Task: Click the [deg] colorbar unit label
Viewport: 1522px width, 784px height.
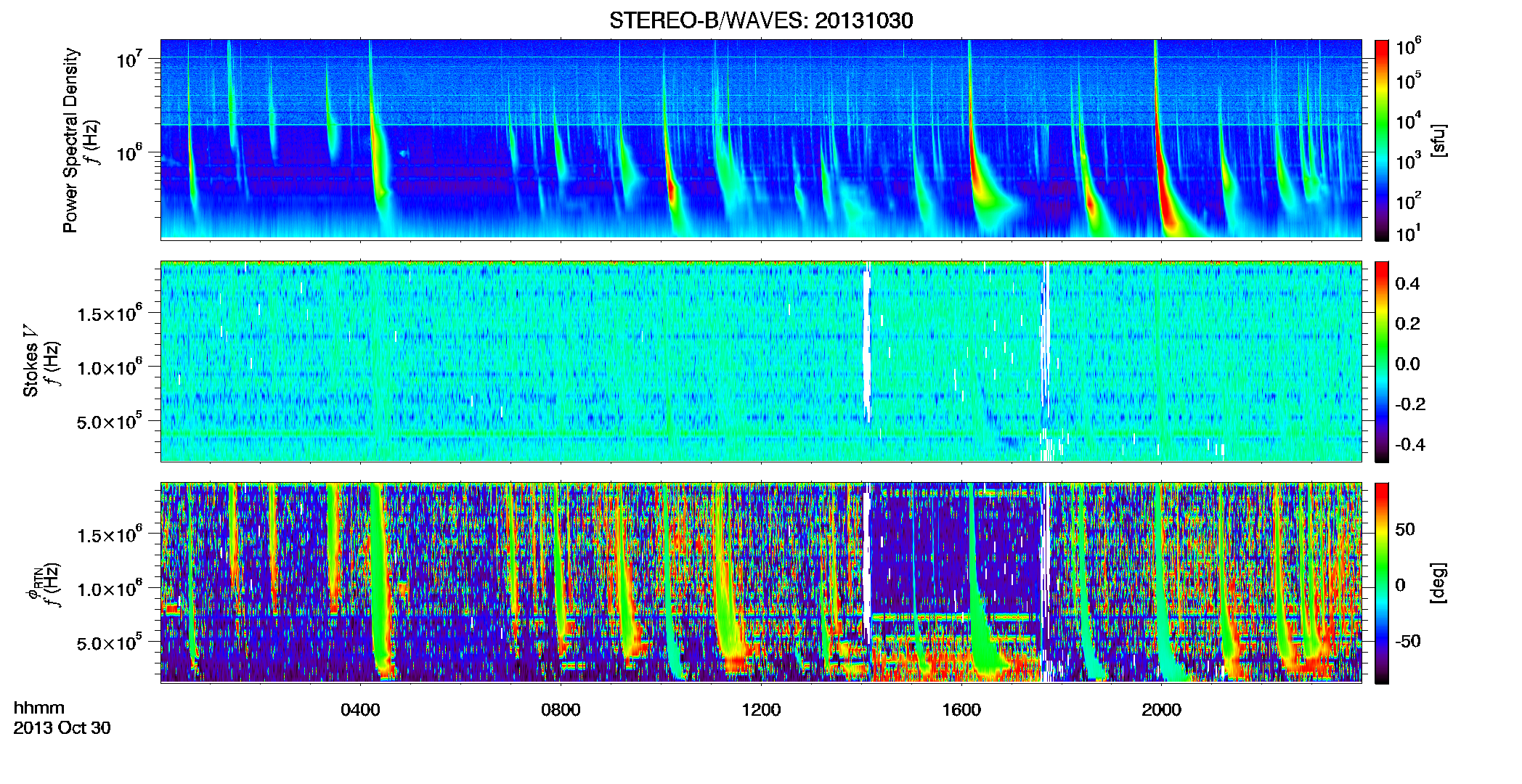Action: click(x=1438, y=583)
